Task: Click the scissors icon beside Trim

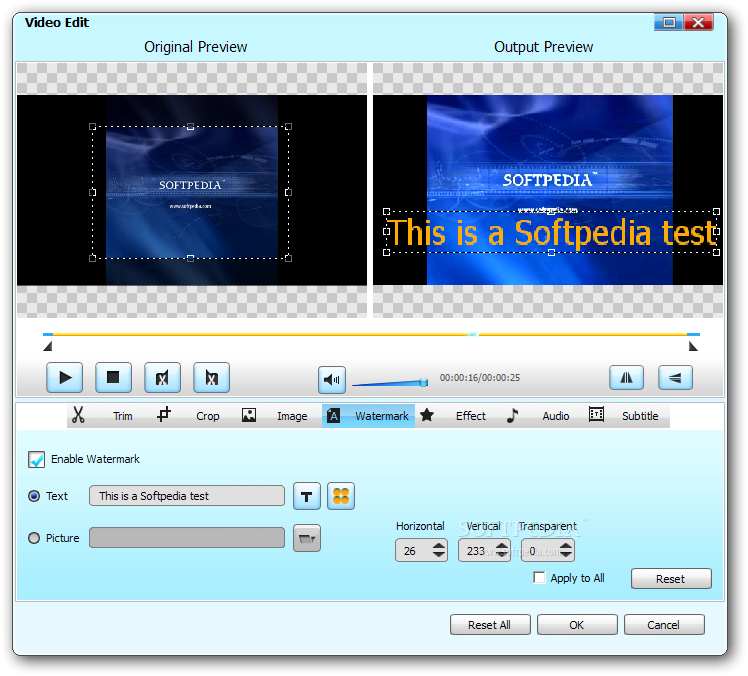Action: pyautogui.click(x=78, y=415)
